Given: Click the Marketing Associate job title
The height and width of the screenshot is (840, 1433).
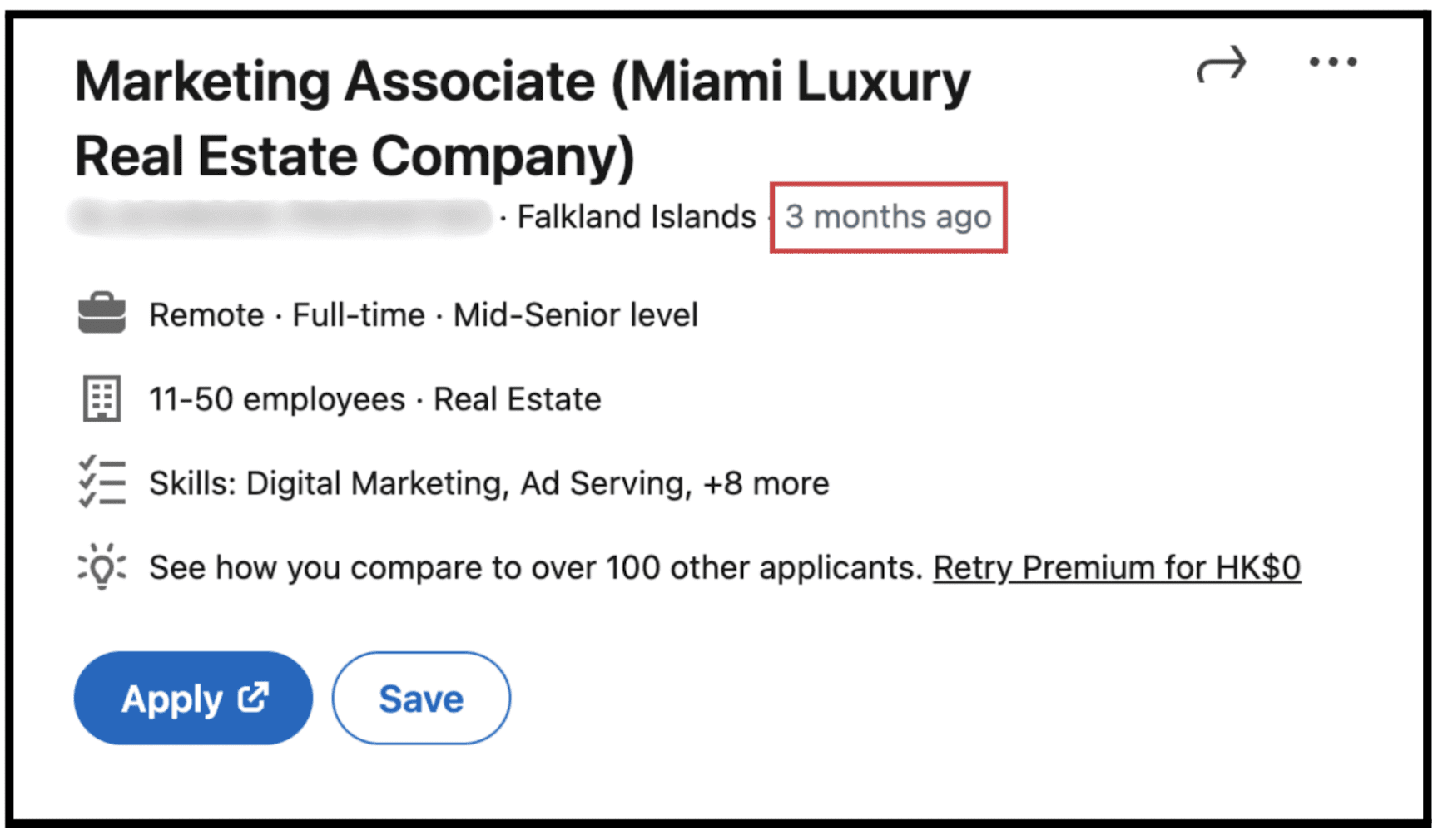Looking at the screenshot, I should [522, 118].
